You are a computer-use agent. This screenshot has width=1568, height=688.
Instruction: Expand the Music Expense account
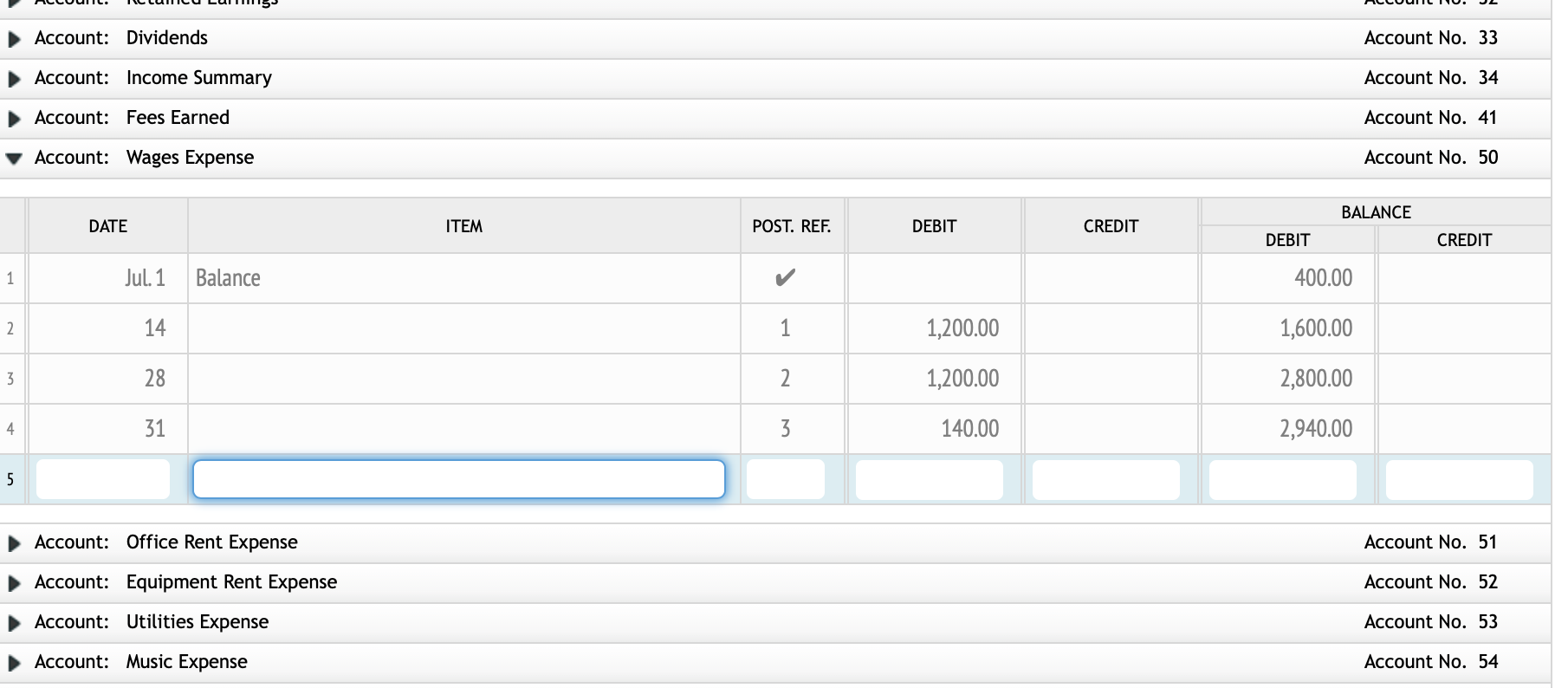click(x=13, y=661)
